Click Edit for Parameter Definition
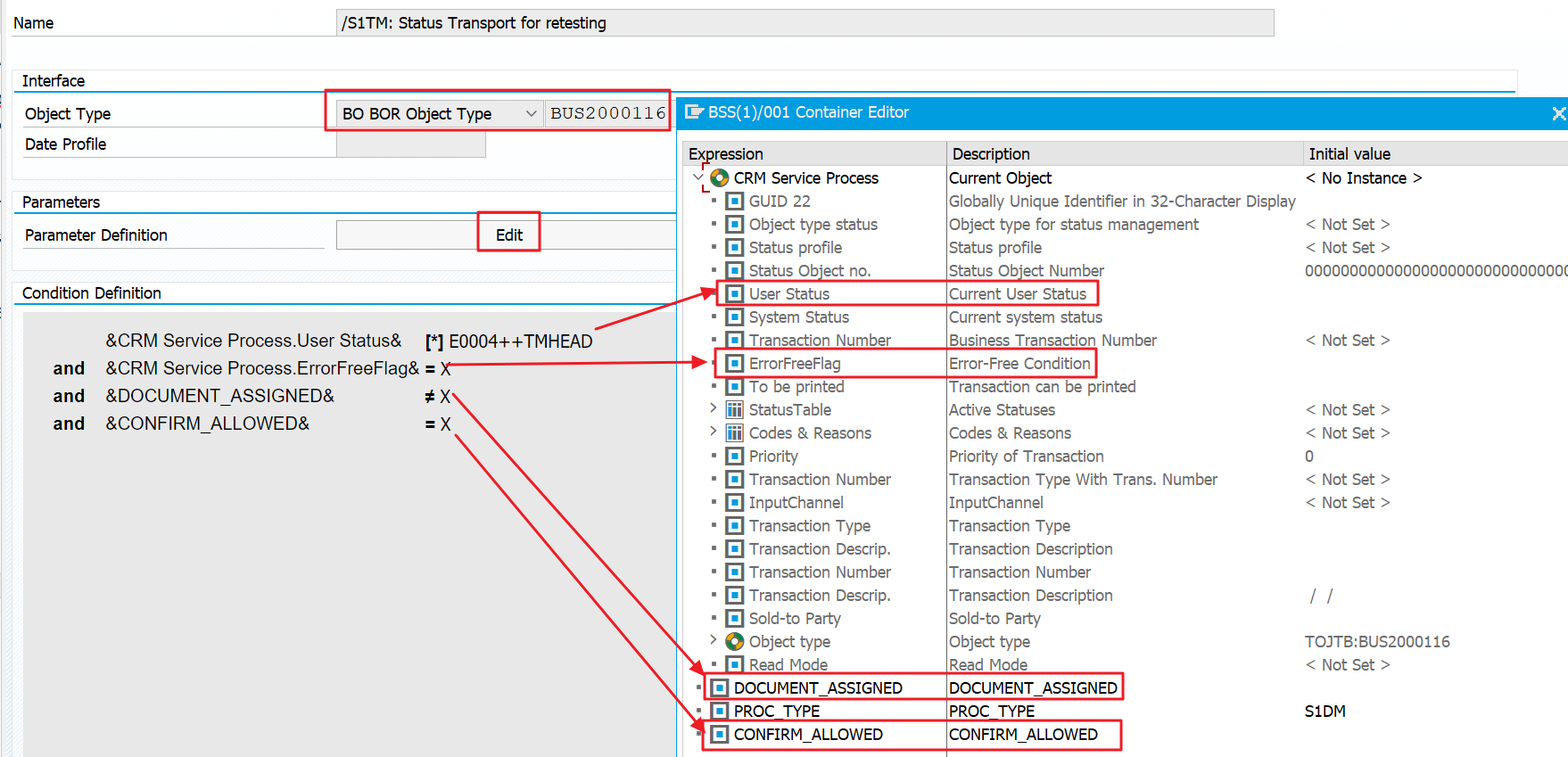The image size is (1568, 757). [x=508, y=235]
